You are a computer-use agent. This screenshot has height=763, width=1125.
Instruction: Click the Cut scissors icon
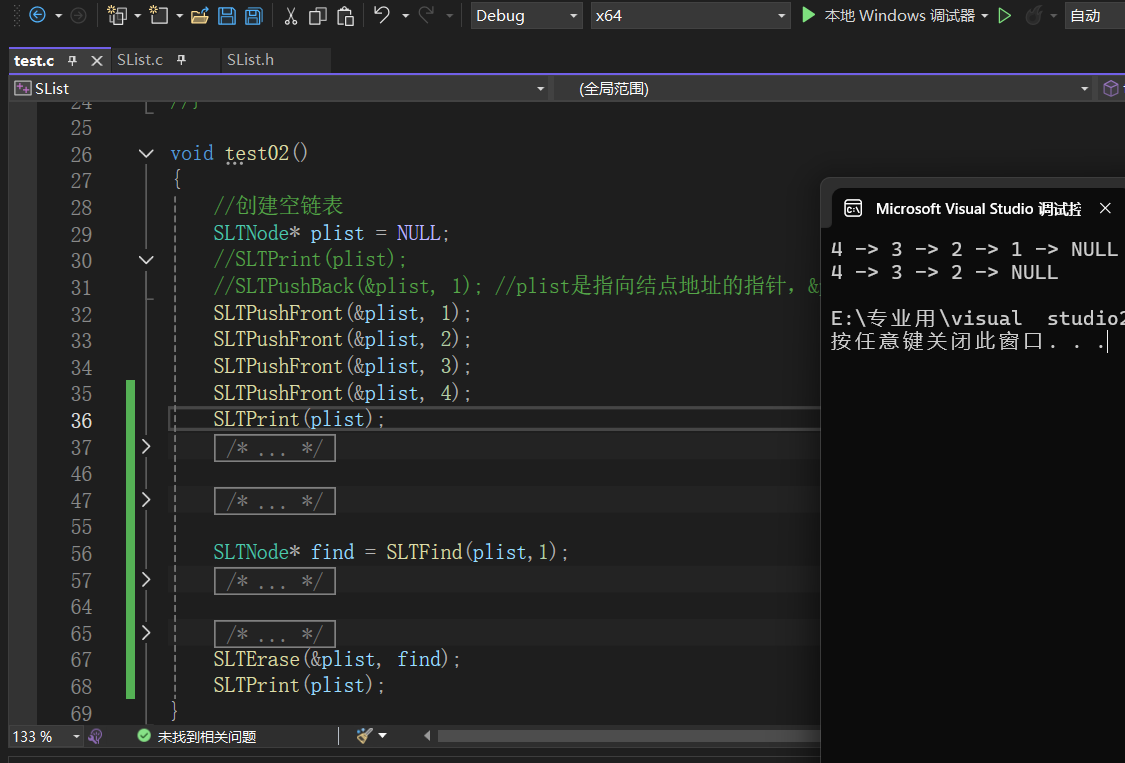tap(291, 16)
